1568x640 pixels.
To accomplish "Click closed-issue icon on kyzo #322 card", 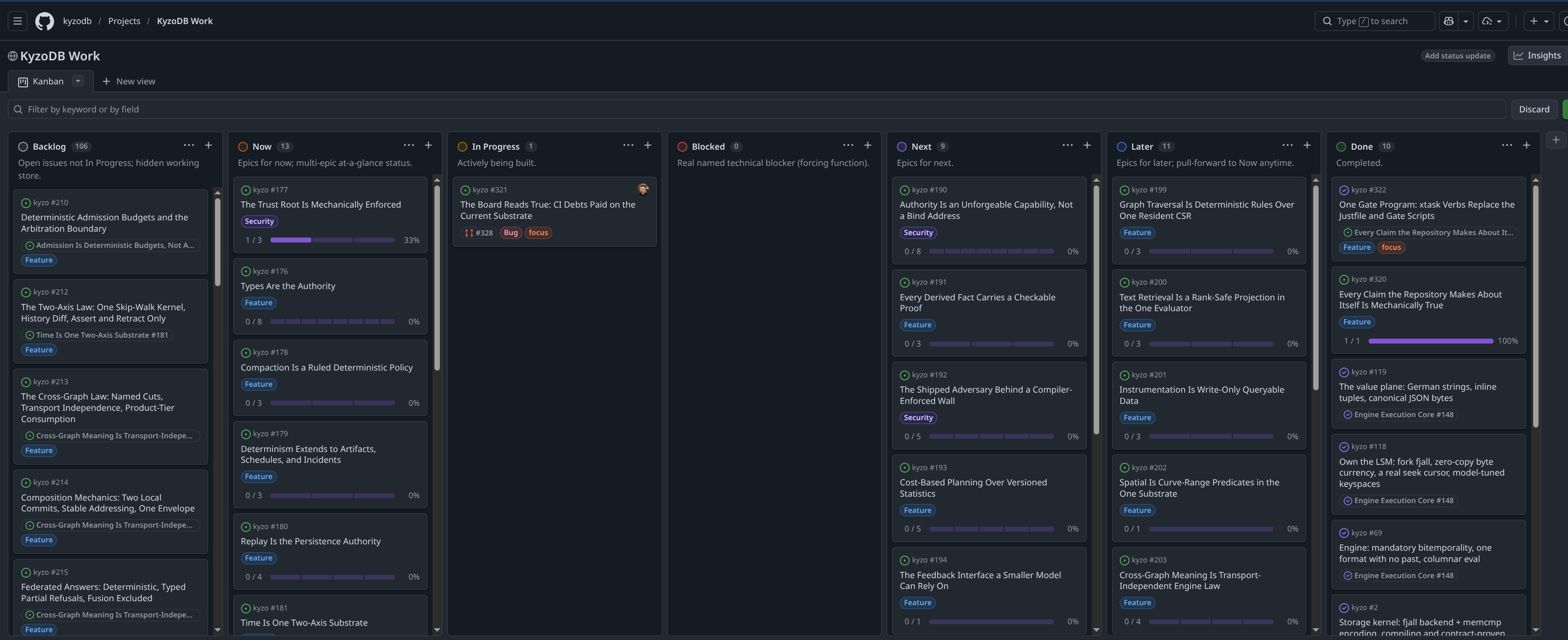I will tap(1344, 190).
